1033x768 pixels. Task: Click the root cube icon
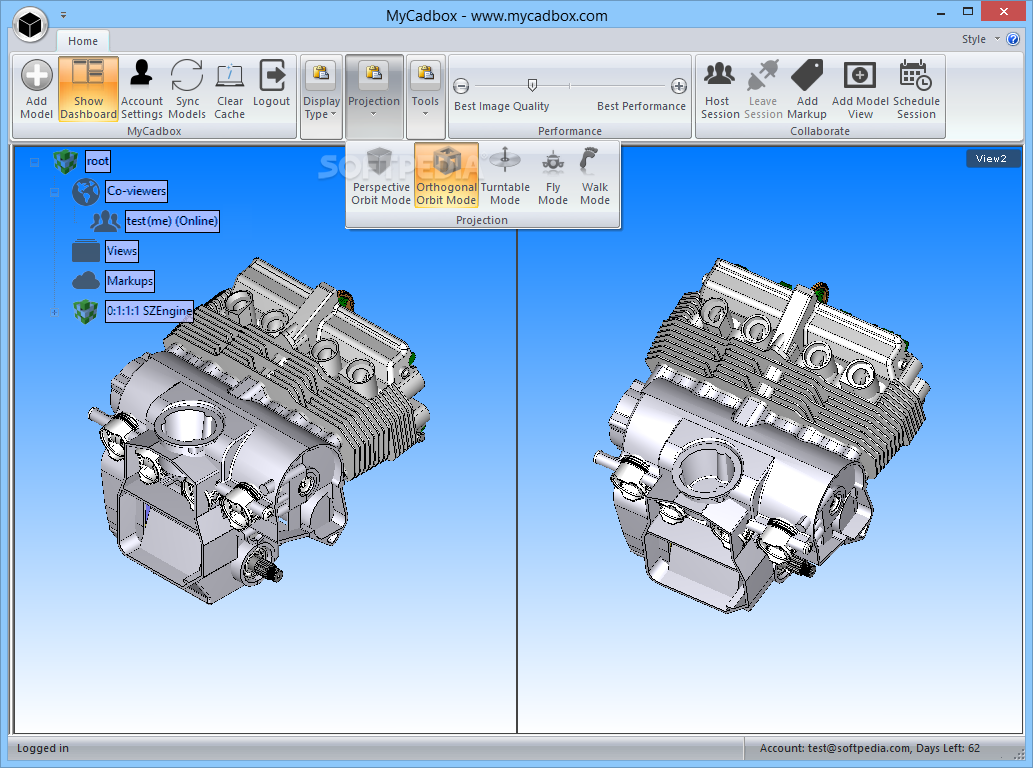[65, 161]
